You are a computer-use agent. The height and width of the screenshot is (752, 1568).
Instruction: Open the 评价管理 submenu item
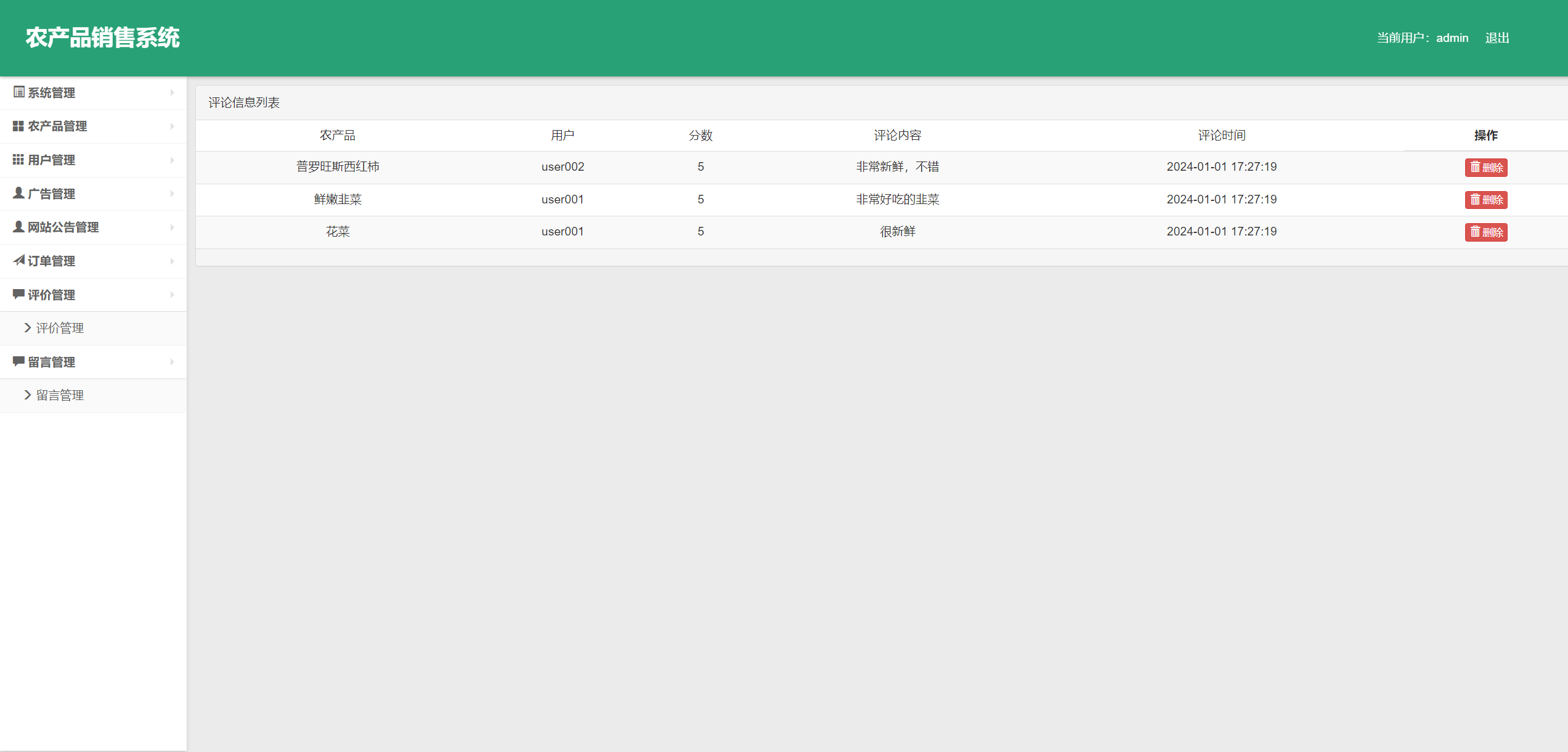[60, 329]
